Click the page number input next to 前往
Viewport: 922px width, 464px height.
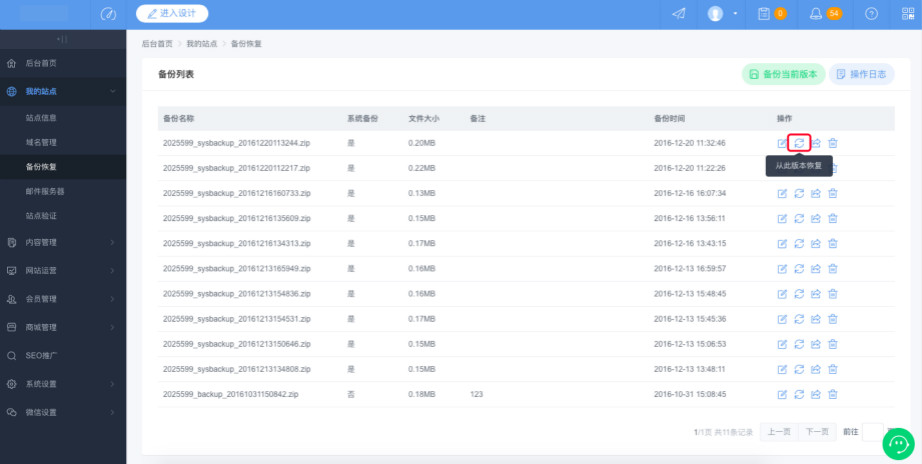pyautogui.click(x=873, y=432)
